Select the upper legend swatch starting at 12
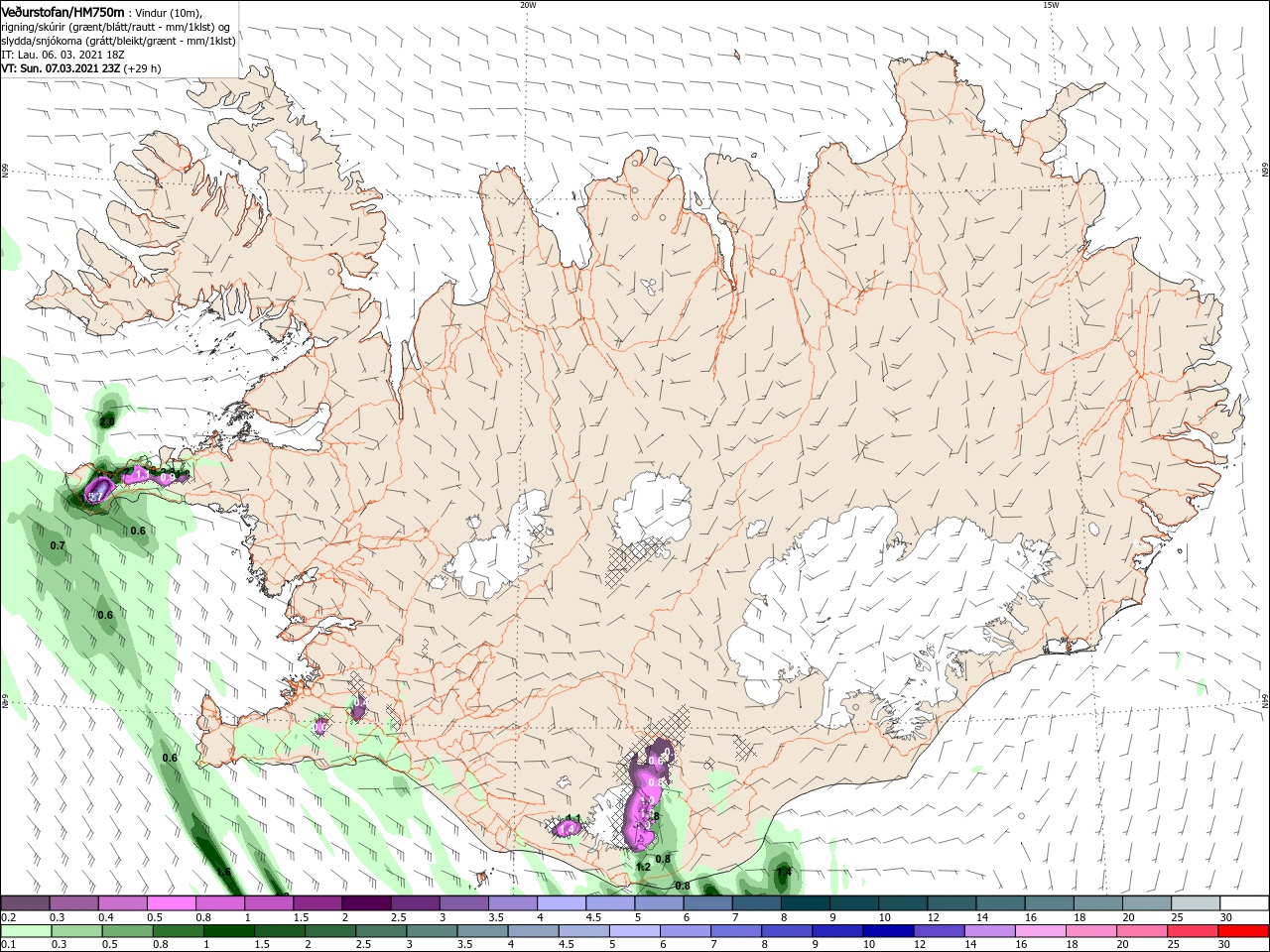 [x=951, y=903]
